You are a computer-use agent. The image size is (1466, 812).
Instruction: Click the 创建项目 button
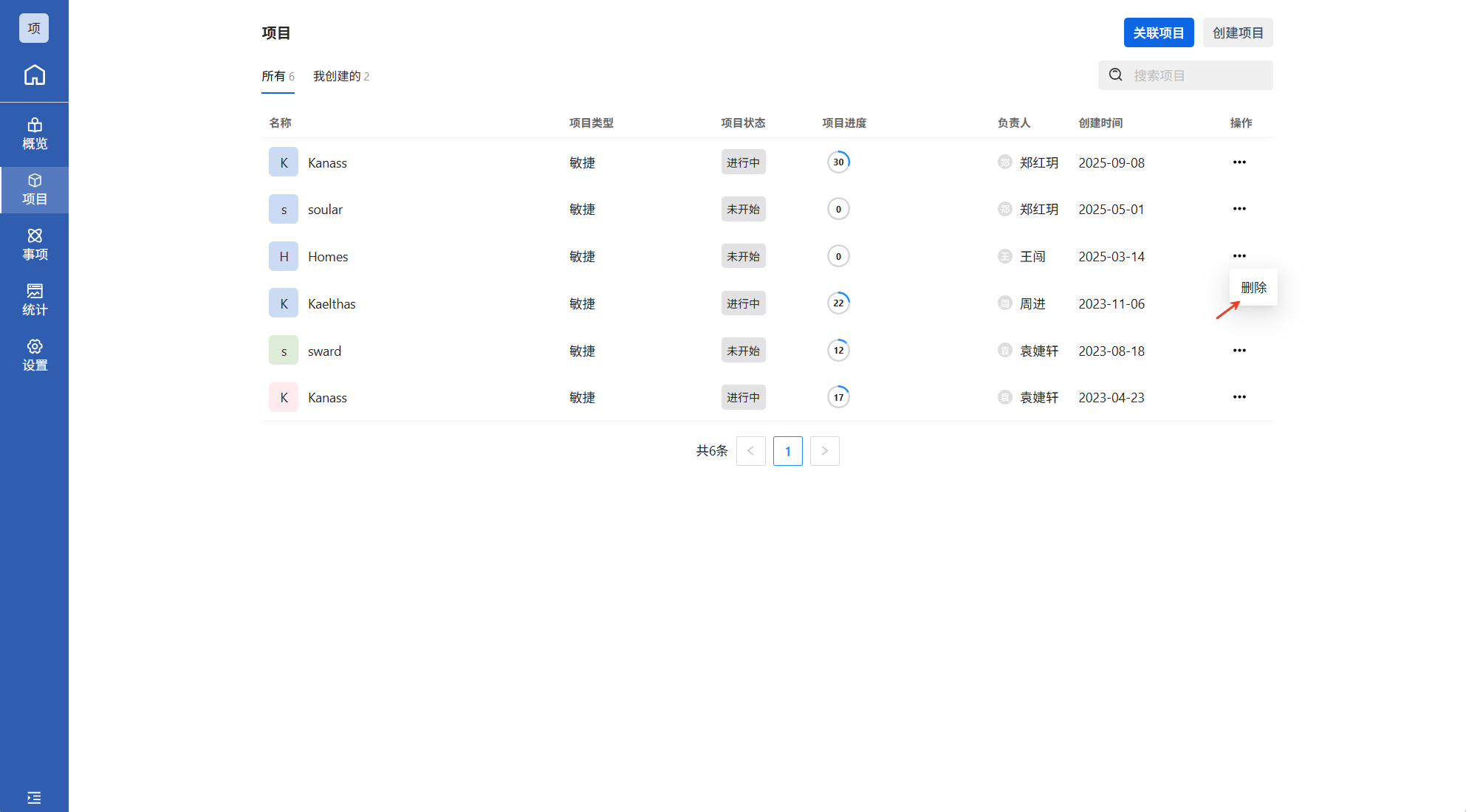pos(1237,33)
